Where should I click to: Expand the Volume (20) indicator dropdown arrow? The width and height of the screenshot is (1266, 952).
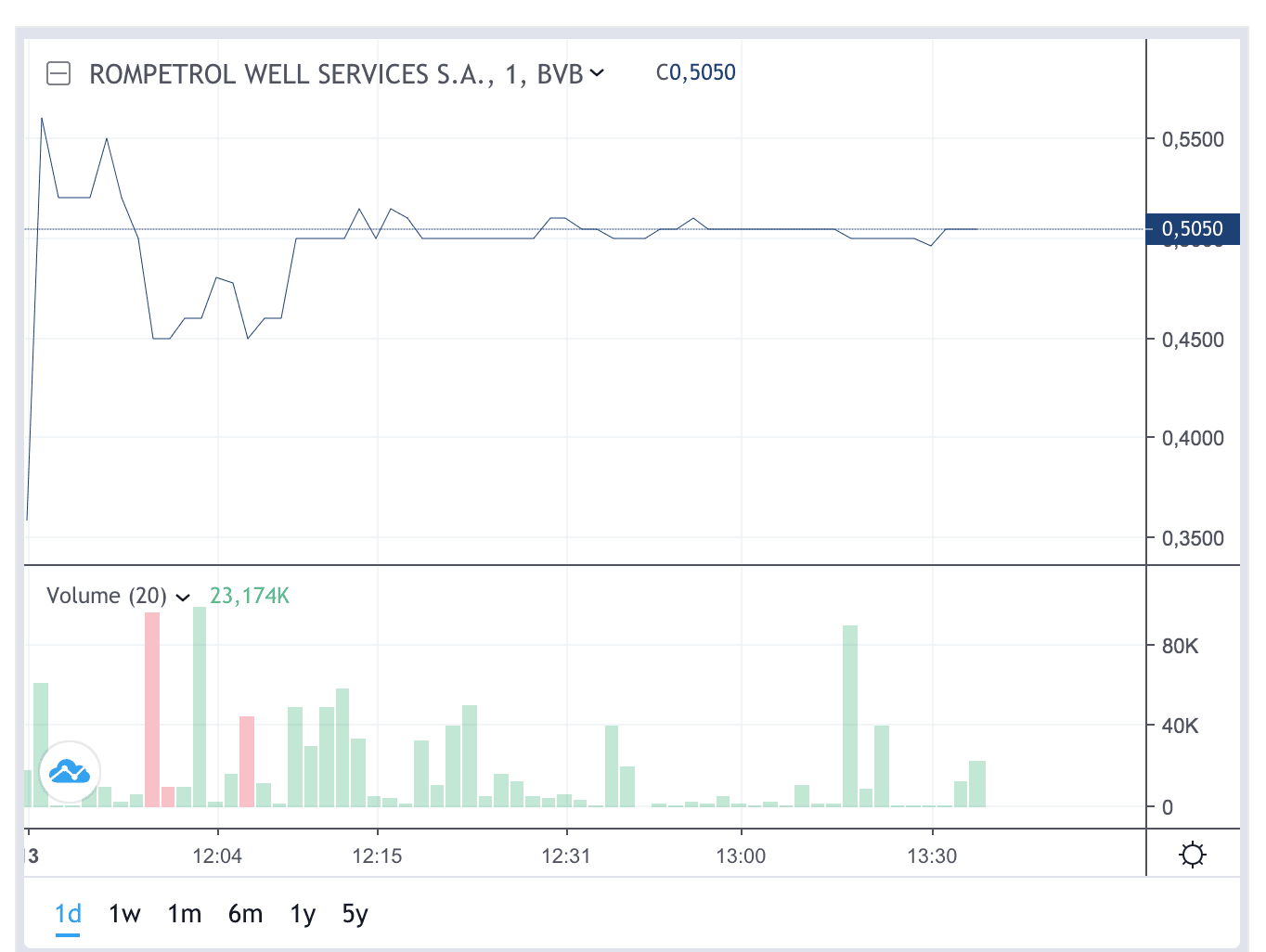click(183, 597)
